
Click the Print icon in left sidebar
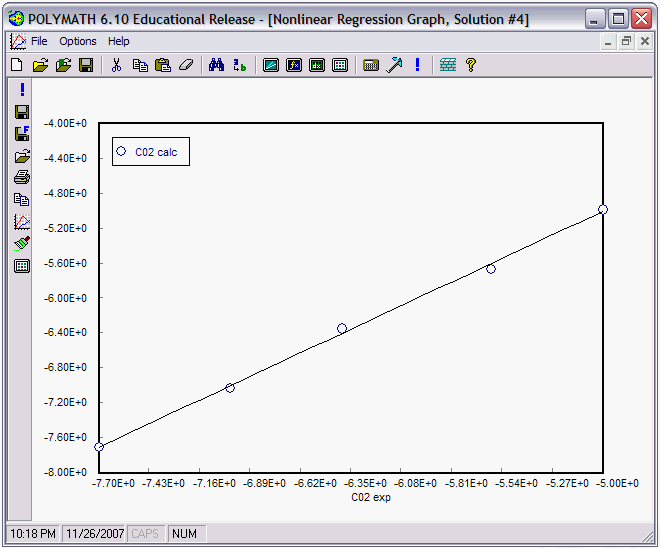(x=22, y=178)
